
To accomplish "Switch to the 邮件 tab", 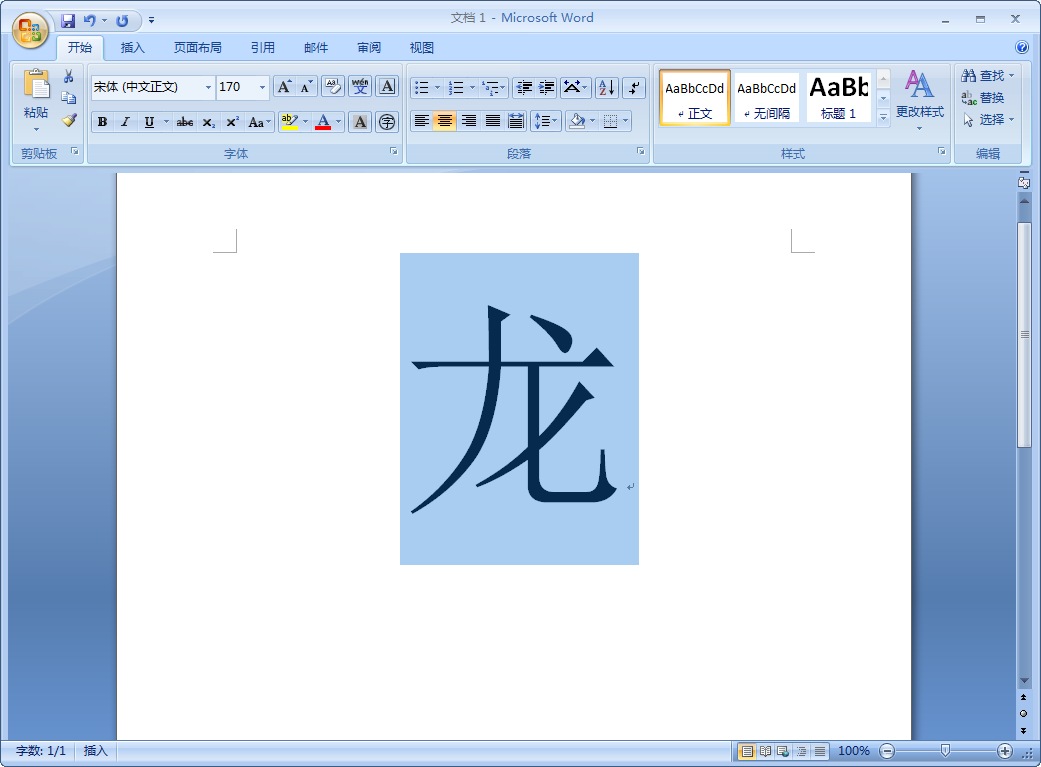I will tap(315, 48).
